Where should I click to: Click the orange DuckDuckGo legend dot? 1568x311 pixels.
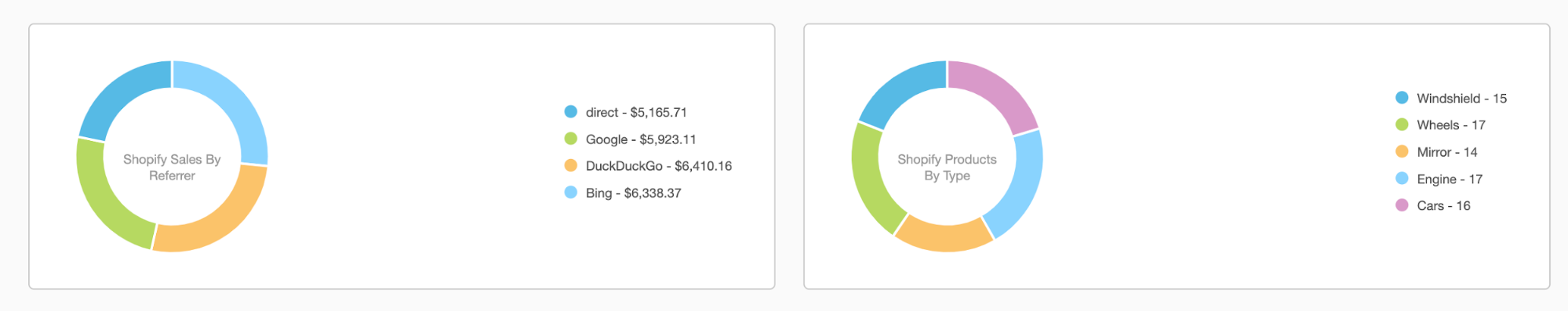point(571,165)
